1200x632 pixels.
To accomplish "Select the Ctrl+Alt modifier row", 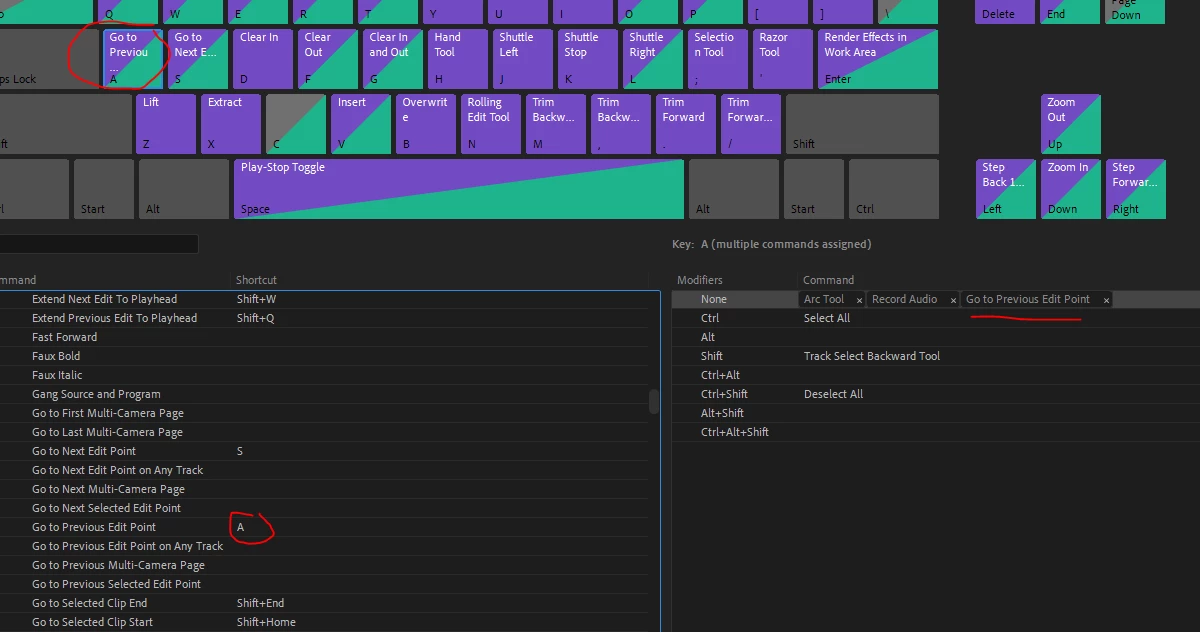I will click(935, 375).
